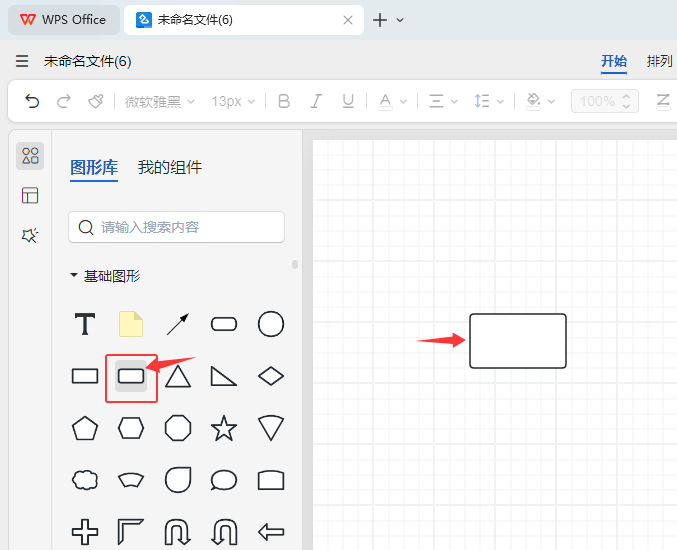Viewport: 677px width, 550px height.
Task: Choose the corner L-shape
Action: [x=131, y=532]
